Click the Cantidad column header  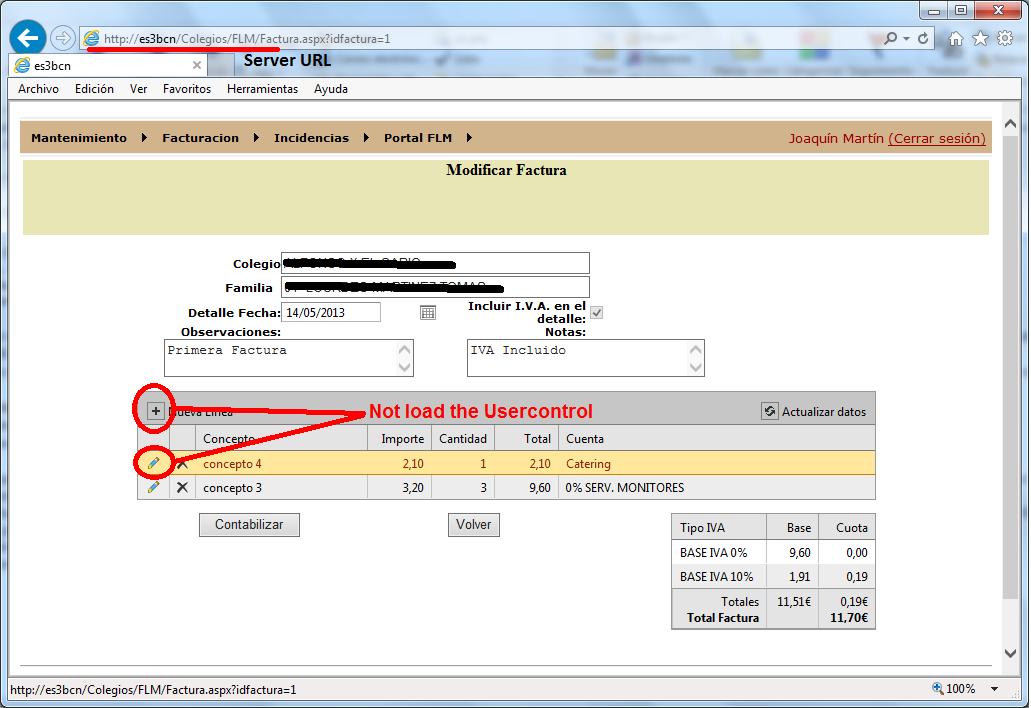pos(463,438)
